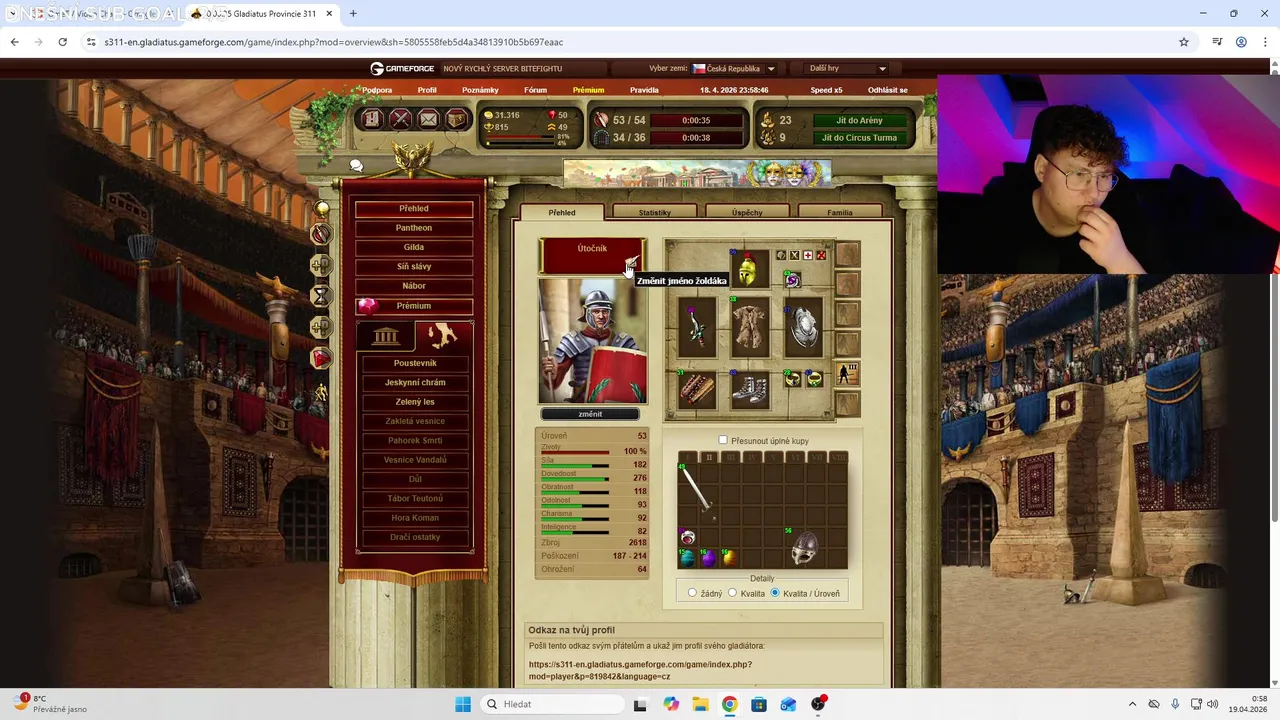This screenshot has width=1280, height=720.
Task: Open the Česká Republika country dropdown
Action: [735, 68]
